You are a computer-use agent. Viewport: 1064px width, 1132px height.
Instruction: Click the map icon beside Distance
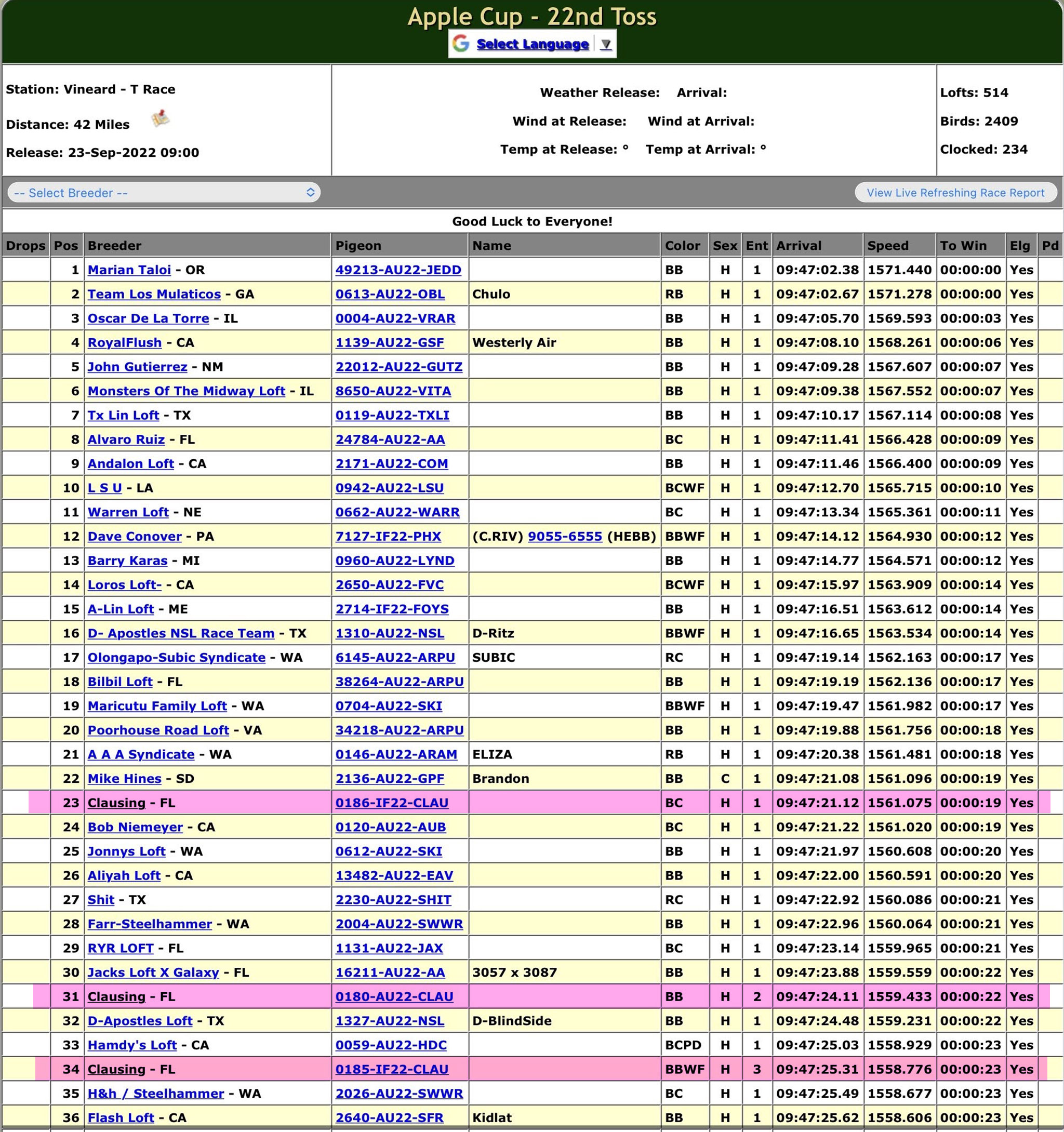pyautogui.click(x=160, y=119)
